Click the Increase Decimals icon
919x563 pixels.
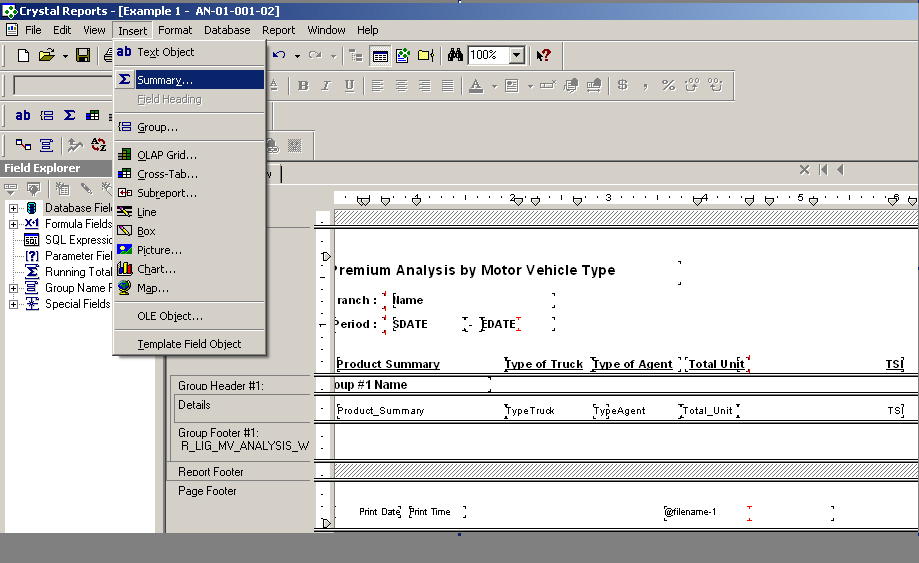[692, 86]
